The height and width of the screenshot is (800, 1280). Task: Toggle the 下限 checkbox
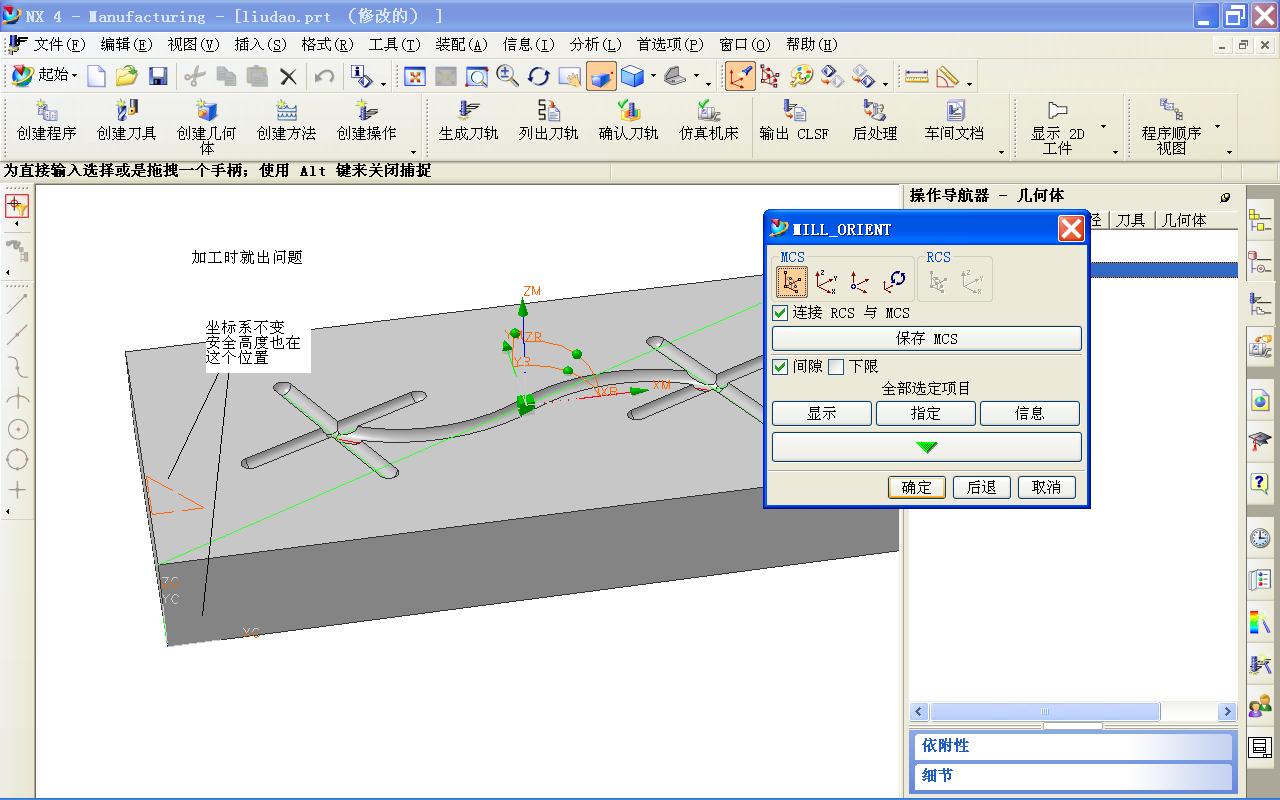(x=836, y=367)
